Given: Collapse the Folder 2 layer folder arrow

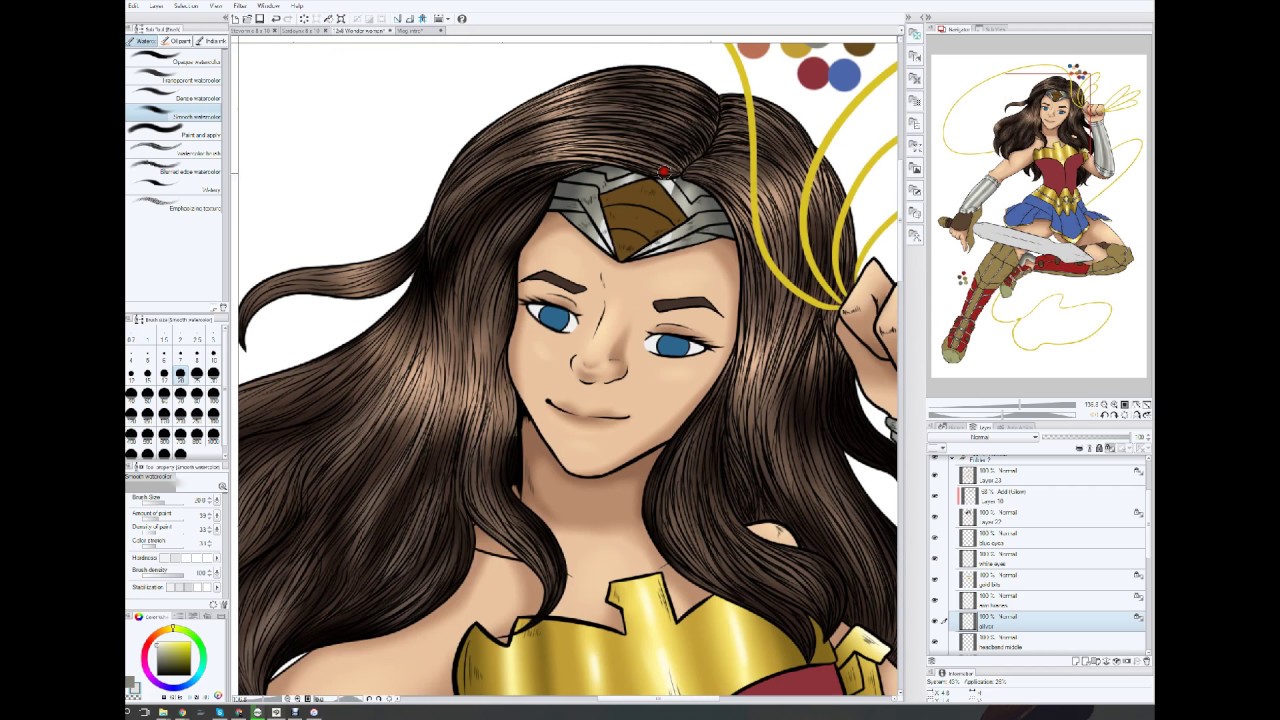Looking at the screenshot, I should click(x=953, y=458).
